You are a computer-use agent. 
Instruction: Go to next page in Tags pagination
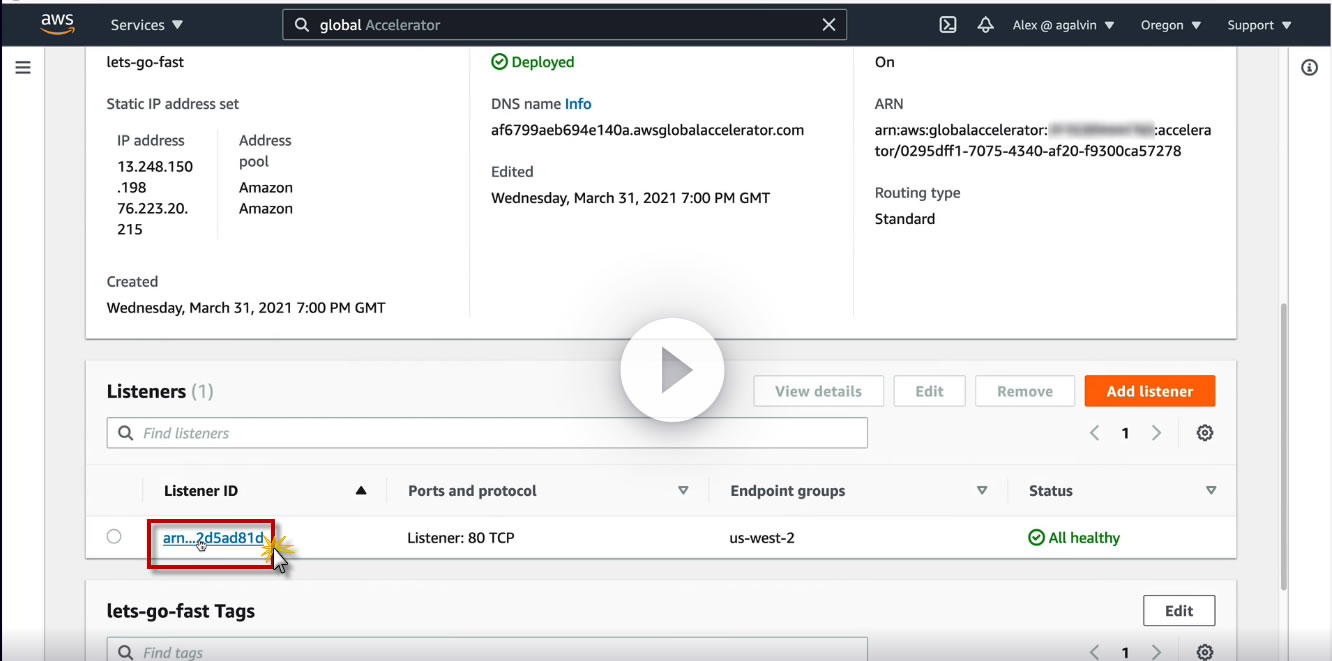[1156, 652]
